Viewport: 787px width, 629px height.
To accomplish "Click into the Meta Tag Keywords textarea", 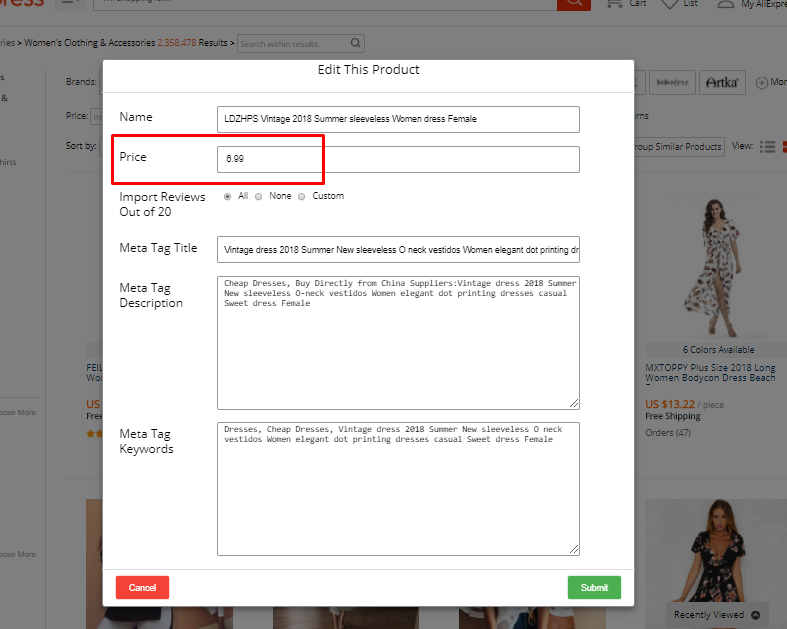I will [x=398, y=488].
